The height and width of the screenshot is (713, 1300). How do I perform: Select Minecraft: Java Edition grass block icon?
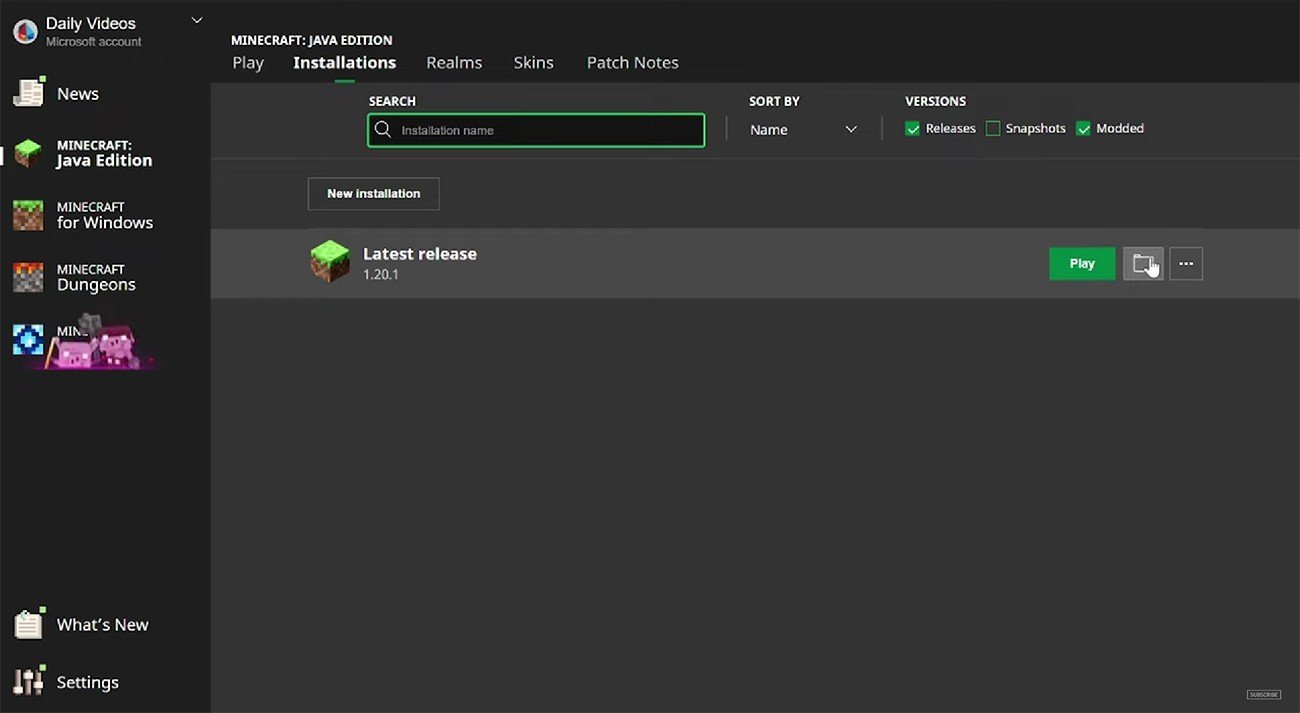[28, 153]
